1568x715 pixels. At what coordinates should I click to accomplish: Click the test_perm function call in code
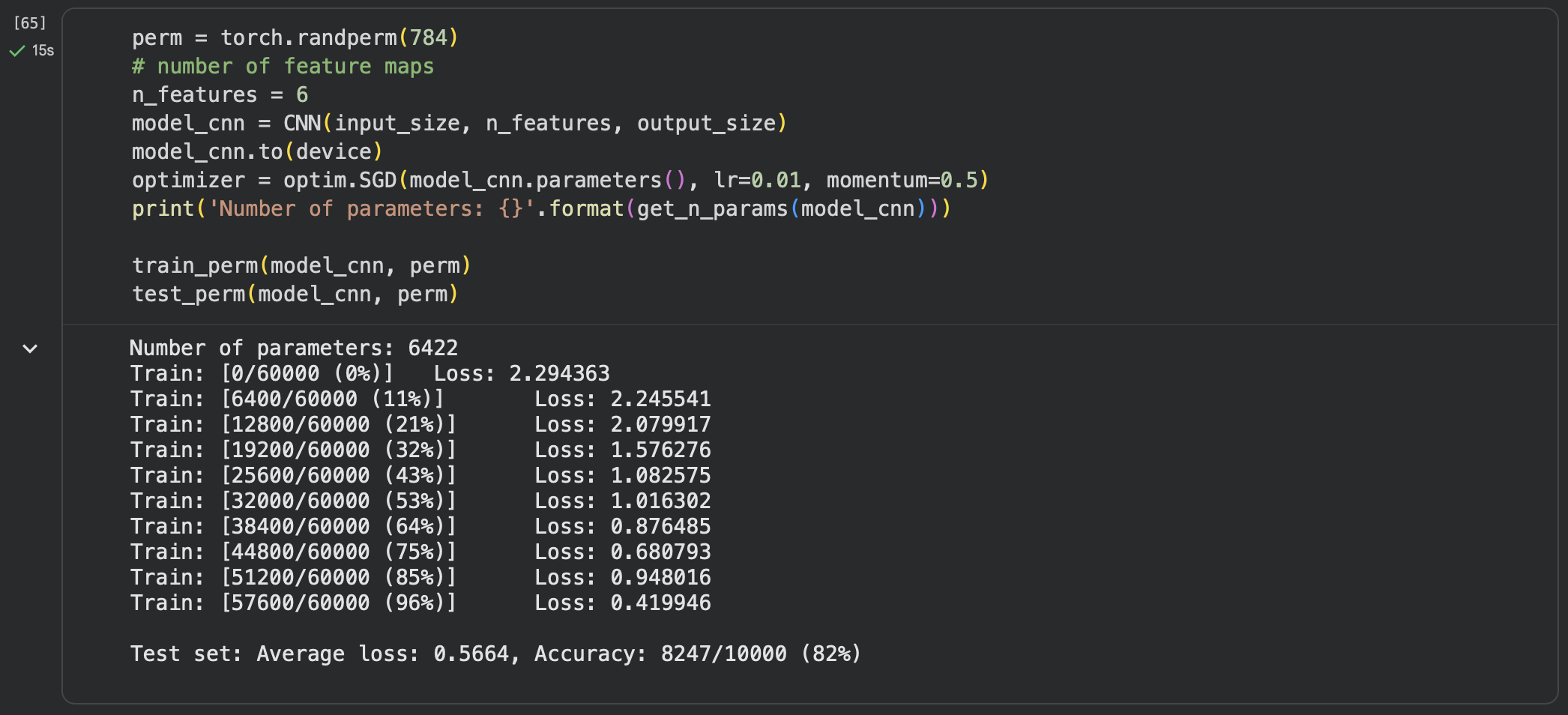click(189, 294)
